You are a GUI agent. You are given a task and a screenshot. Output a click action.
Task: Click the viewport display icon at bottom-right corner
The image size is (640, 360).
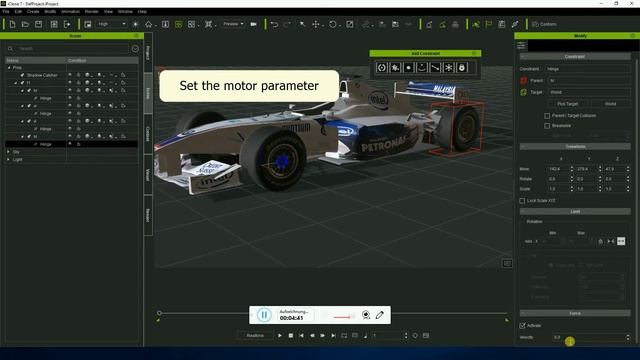507,264
